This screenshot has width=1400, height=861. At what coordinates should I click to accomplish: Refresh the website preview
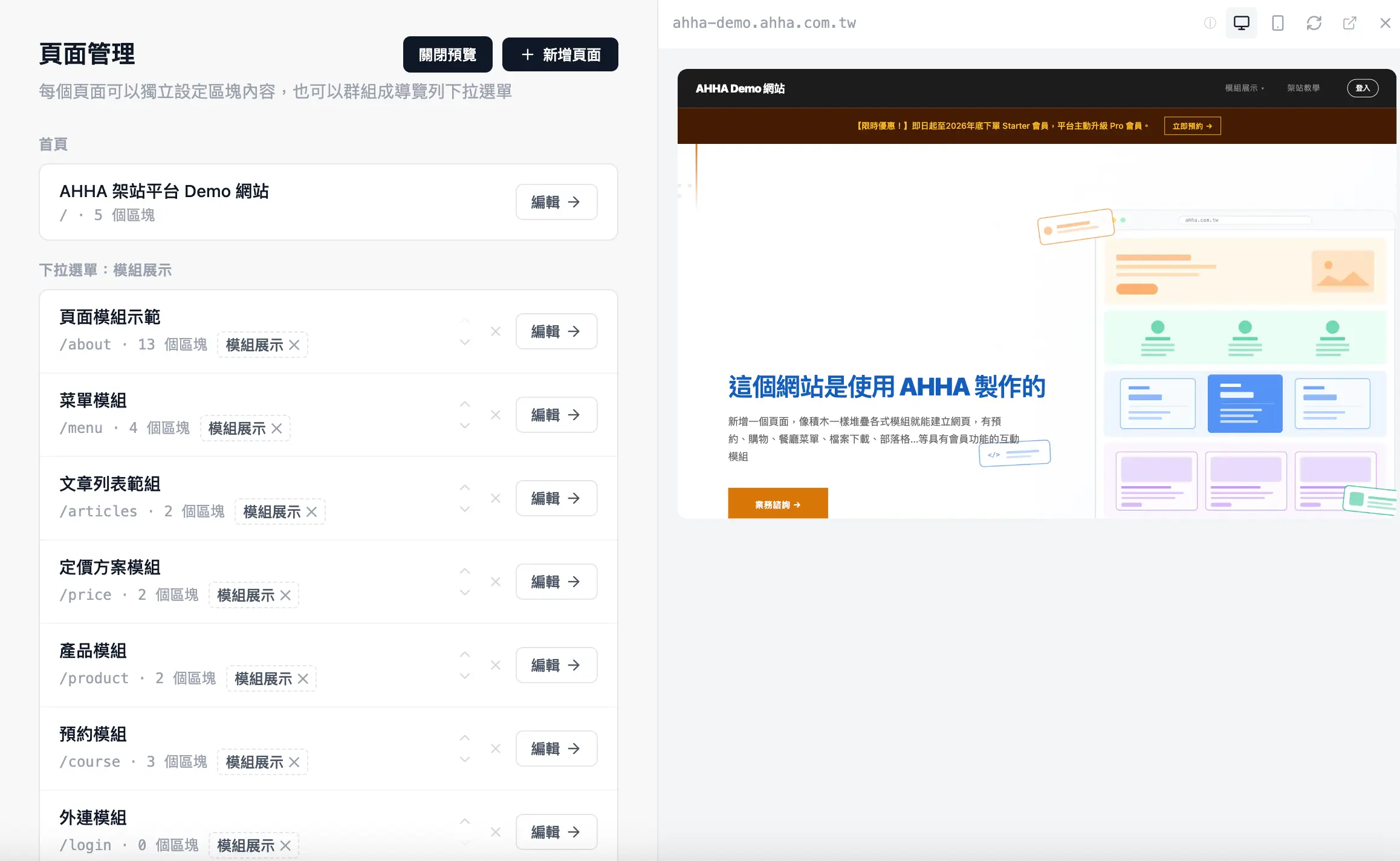[x=1314, y=22]
